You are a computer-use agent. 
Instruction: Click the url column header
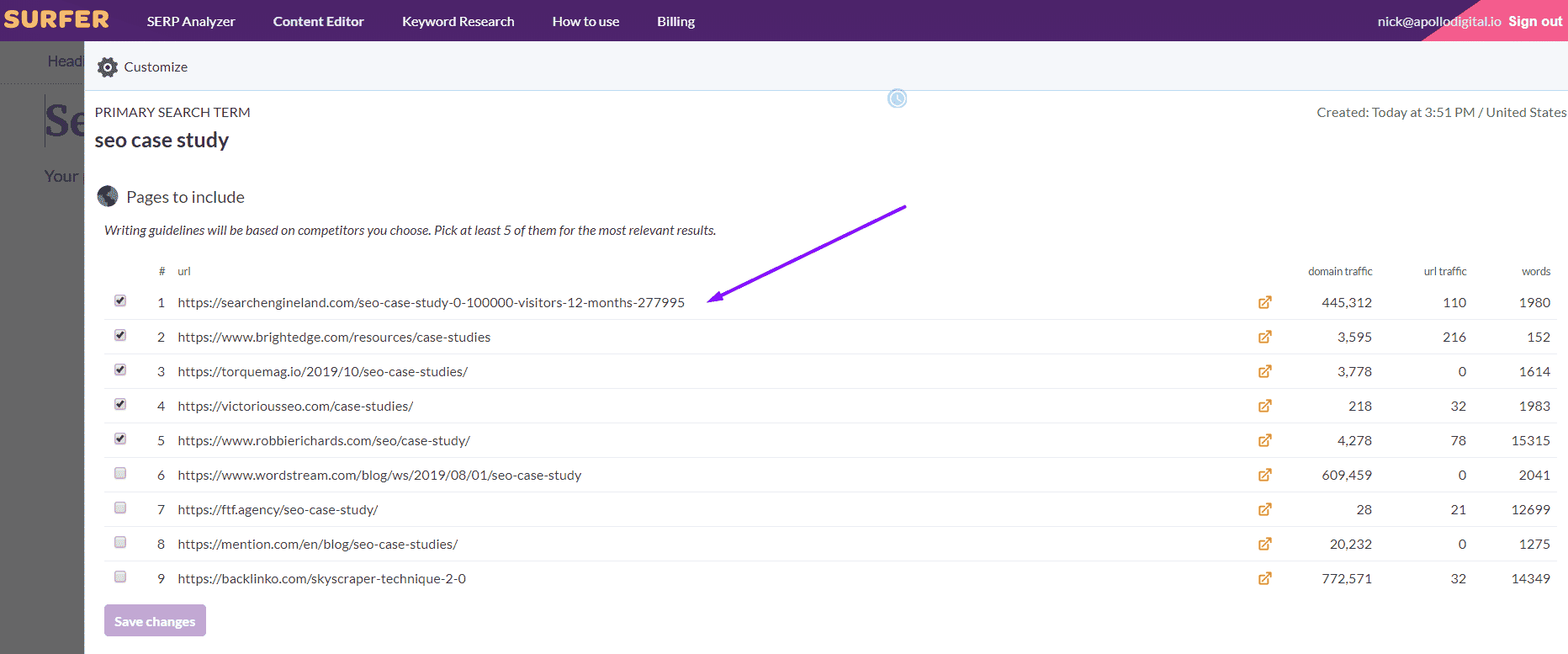tap(184, 272)
